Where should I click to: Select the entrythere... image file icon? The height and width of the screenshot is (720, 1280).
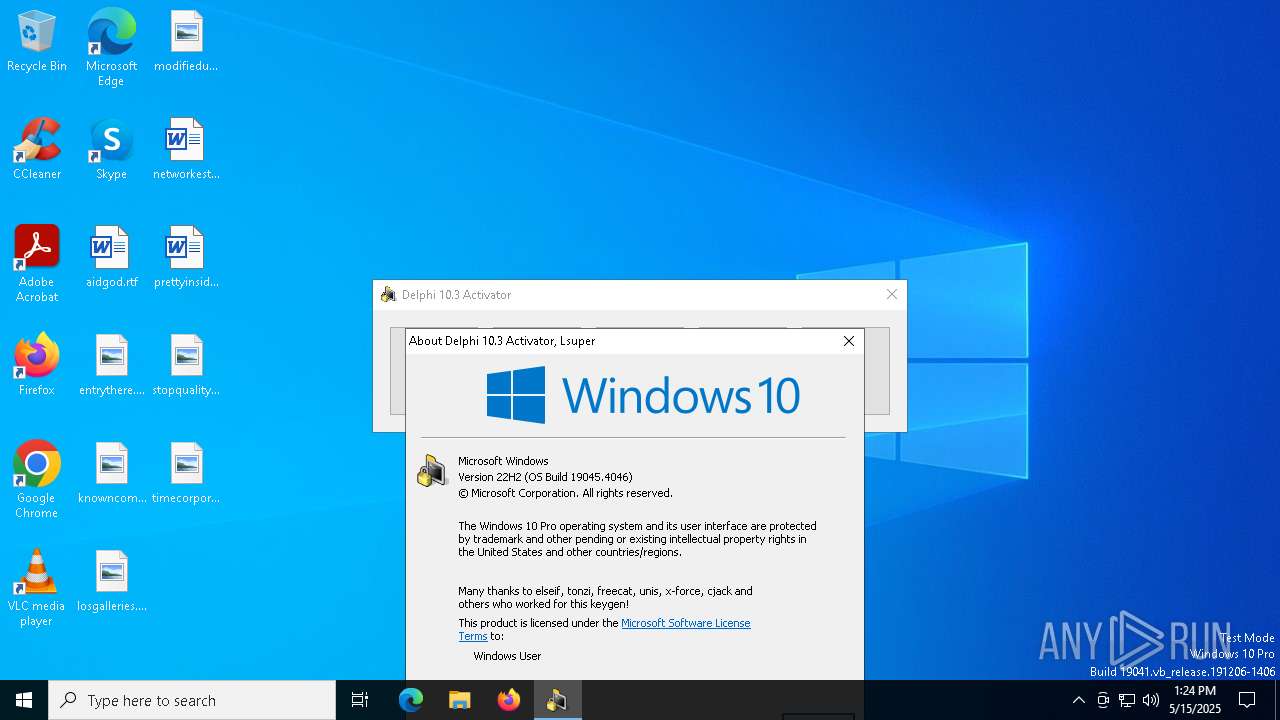tap(111, 366)
